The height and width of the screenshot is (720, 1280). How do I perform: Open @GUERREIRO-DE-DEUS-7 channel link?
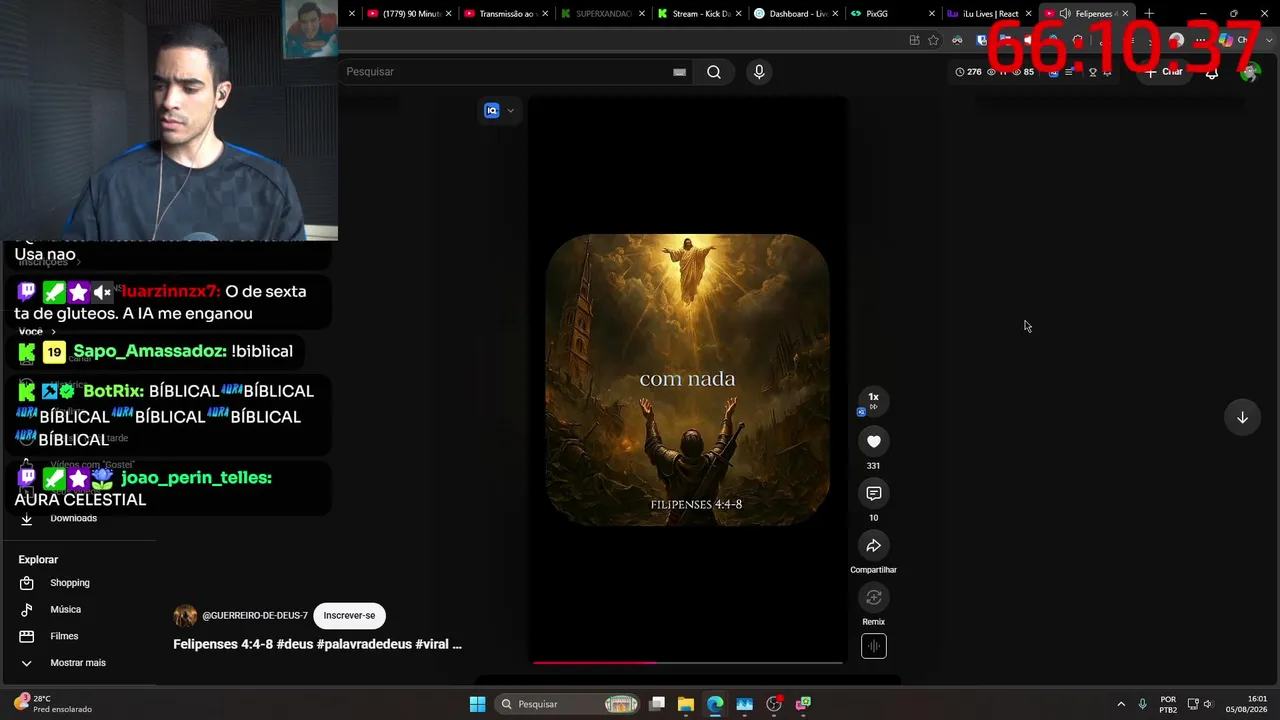tap(255, 615)
